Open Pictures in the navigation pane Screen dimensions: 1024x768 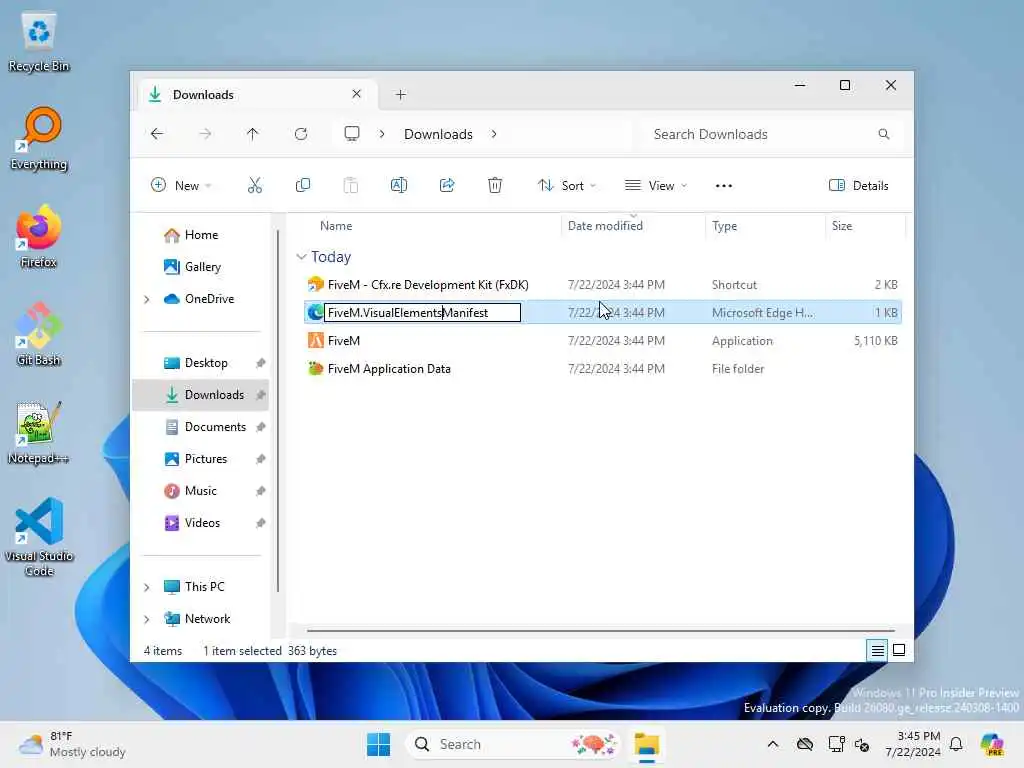(x=206, y=459)
